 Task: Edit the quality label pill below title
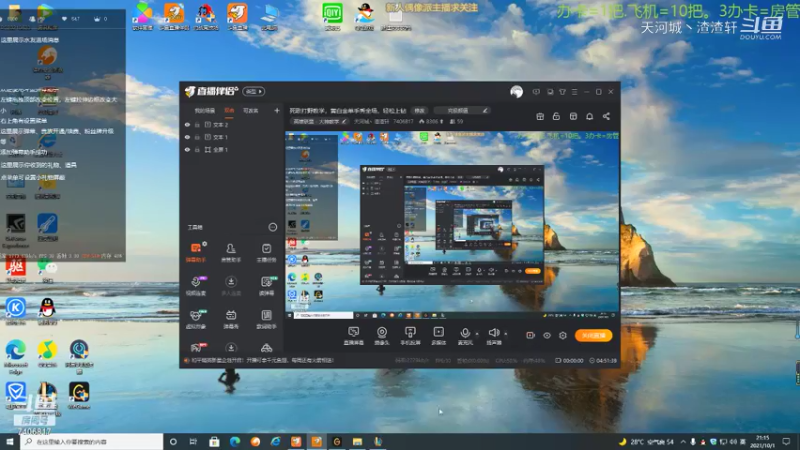[320, 121]
